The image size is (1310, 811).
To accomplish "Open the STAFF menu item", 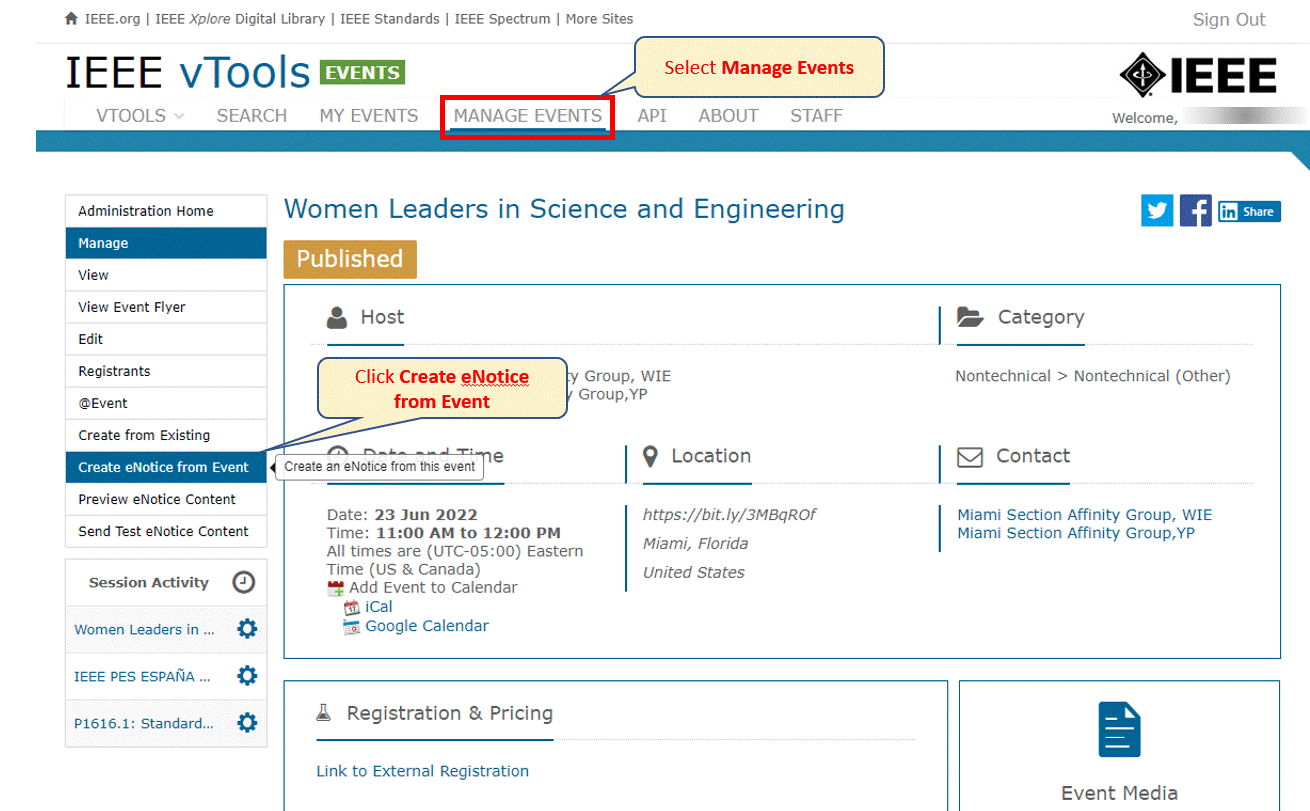I will pos(816,116).
